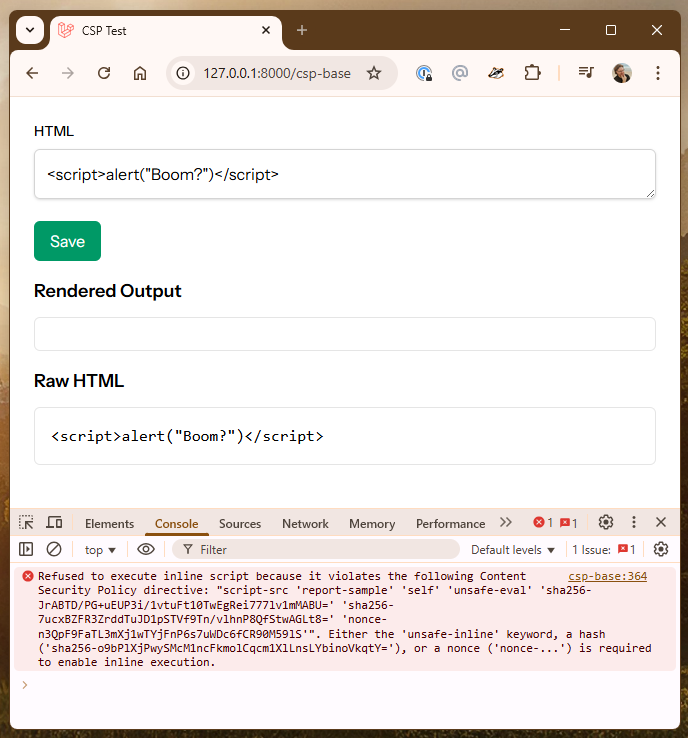Activate the inspect element picker
Image resolution: width=688 pixels, height=738 pixels.
pos(26,522)
